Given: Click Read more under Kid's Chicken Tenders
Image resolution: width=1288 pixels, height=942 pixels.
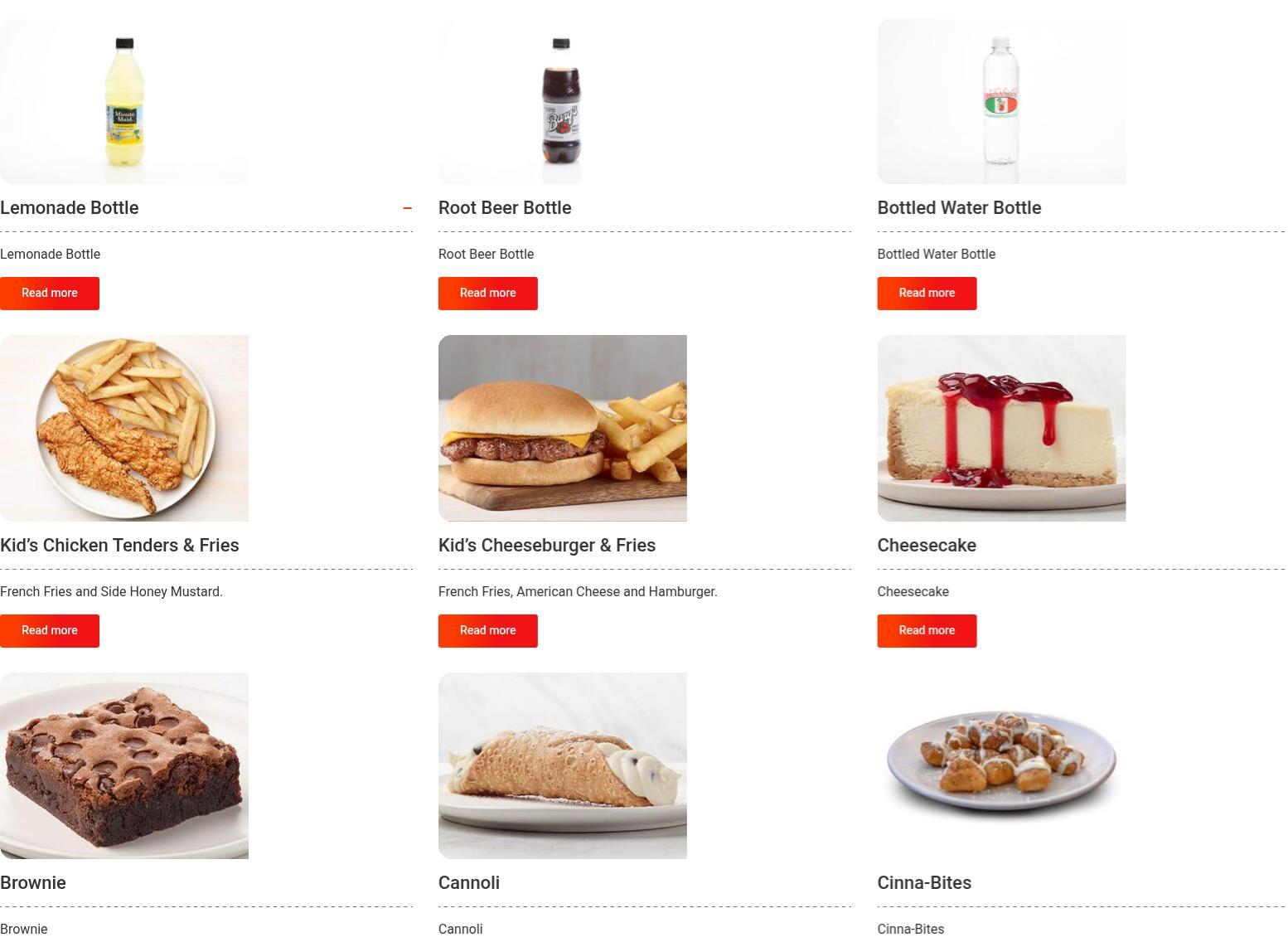Looking at the screenshot, I should 50,631.
